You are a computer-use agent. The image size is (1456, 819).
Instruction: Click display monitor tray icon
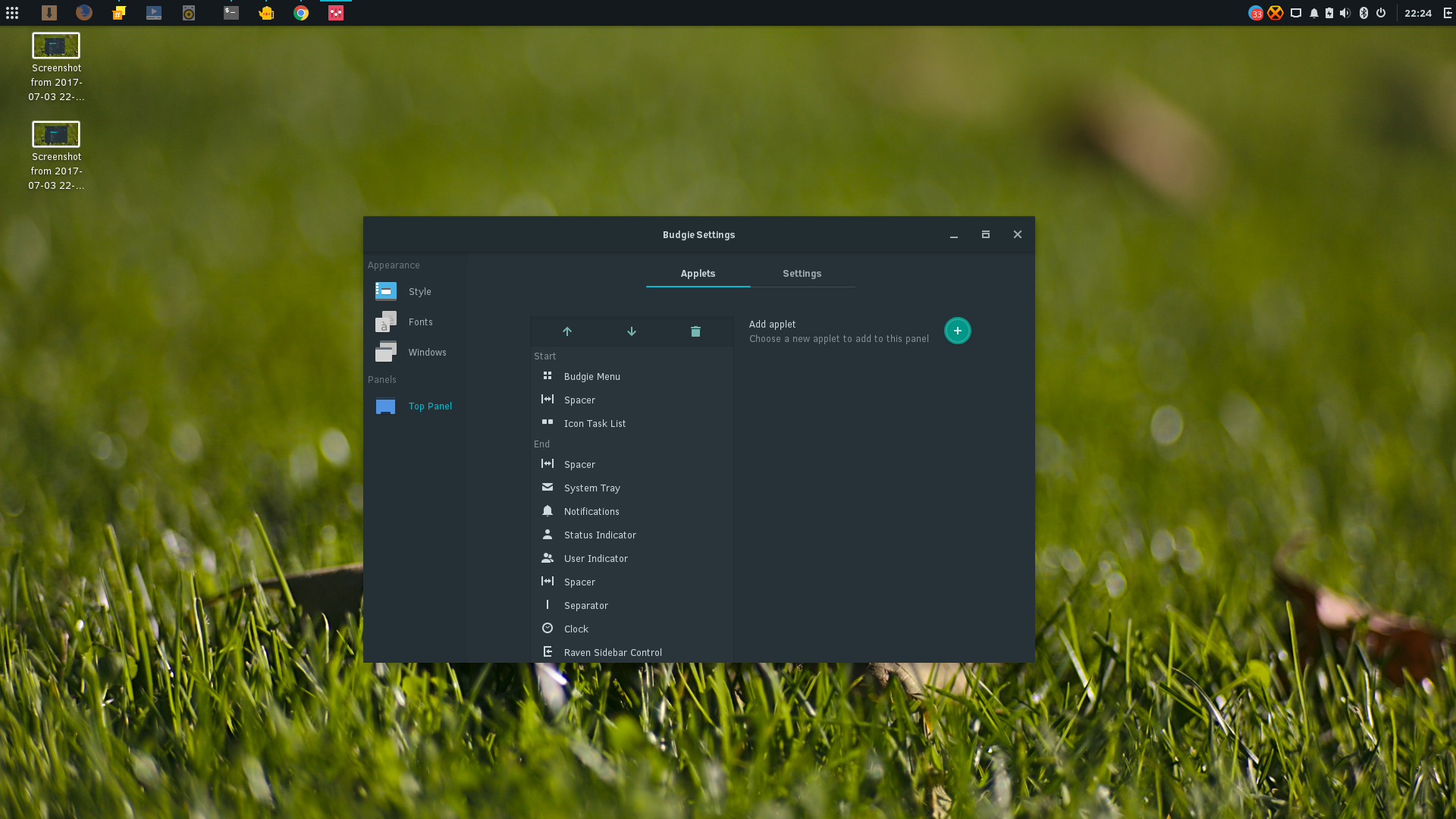(1296, 13)
